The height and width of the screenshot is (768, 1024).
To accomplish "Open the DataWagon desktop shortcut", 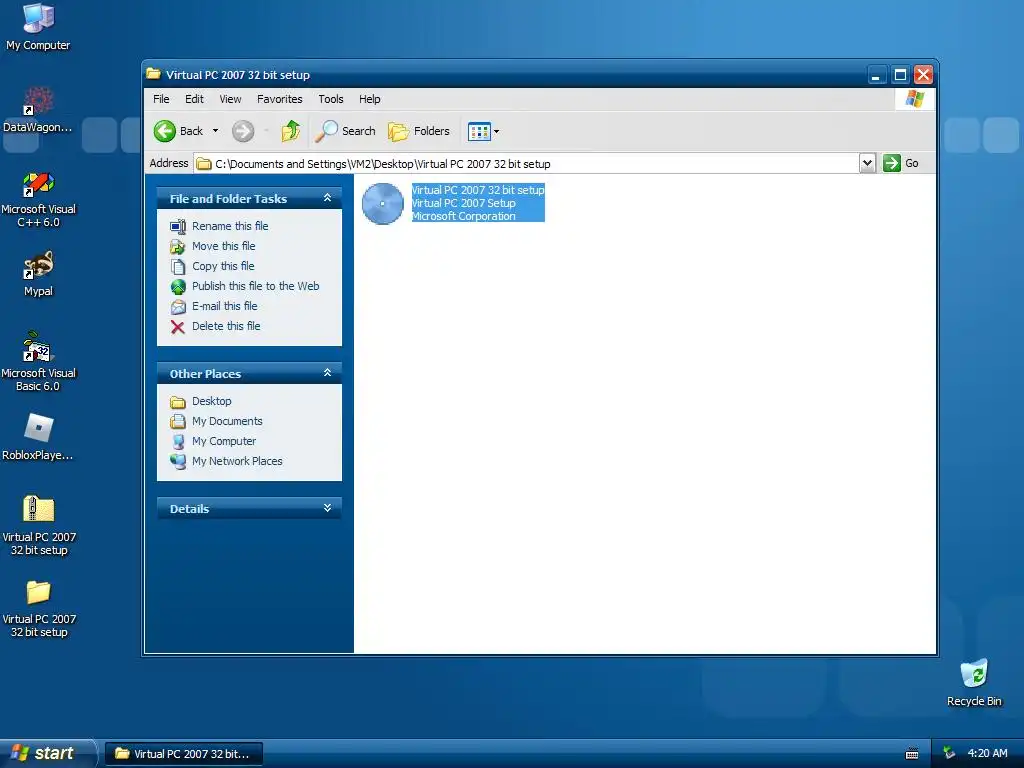I will tap(38, 109).
